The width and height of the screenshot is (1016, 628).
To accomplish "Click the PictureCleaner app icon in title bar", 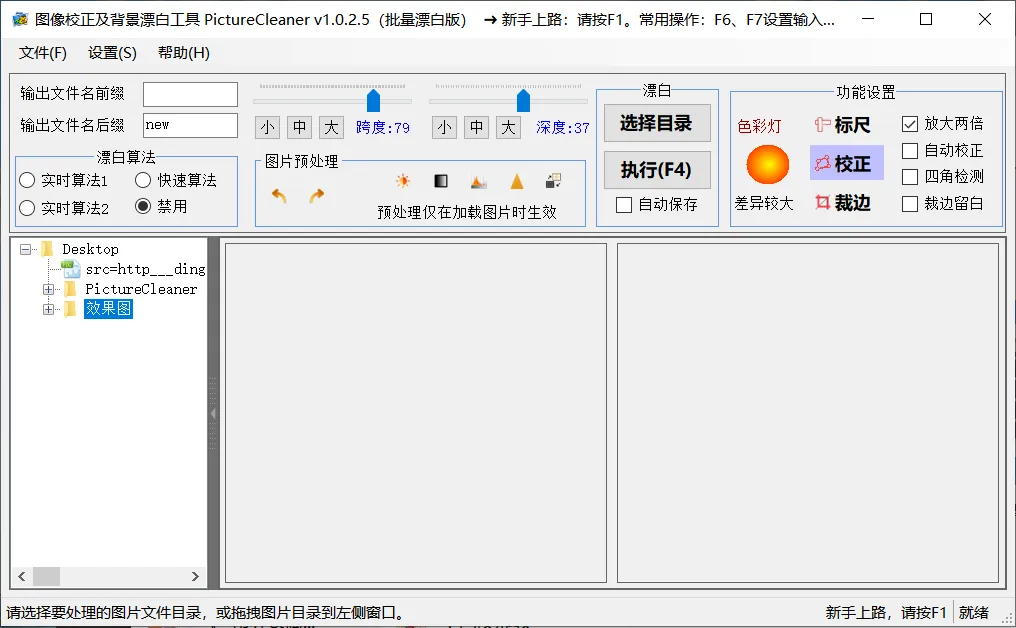I will click(19, 19).
